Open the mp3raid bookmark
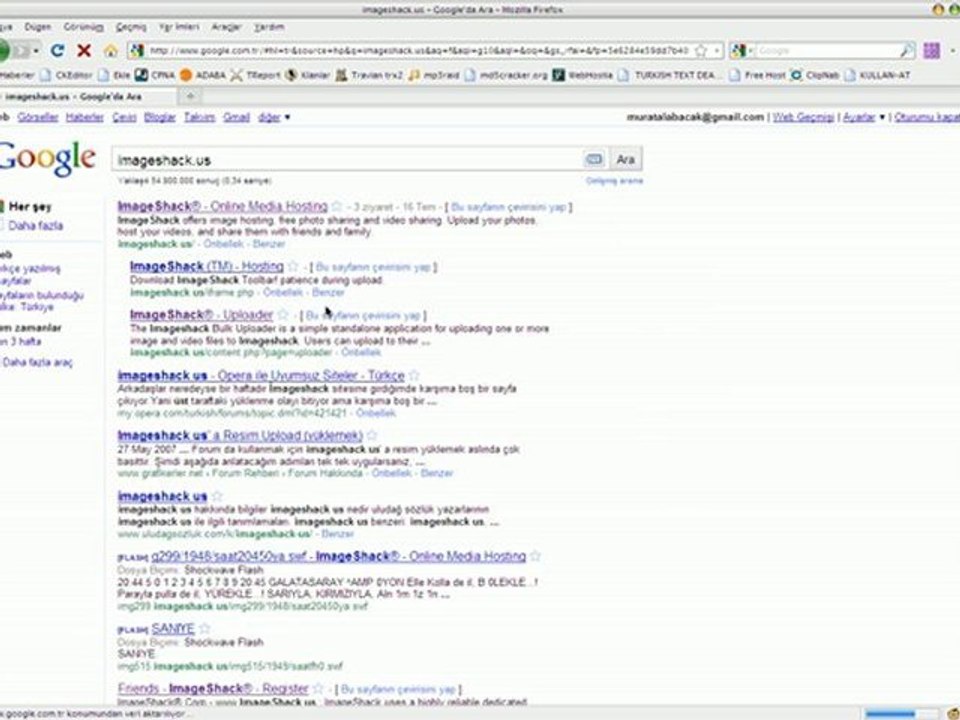Screen dimensions: 960x720 click(433, 75)
